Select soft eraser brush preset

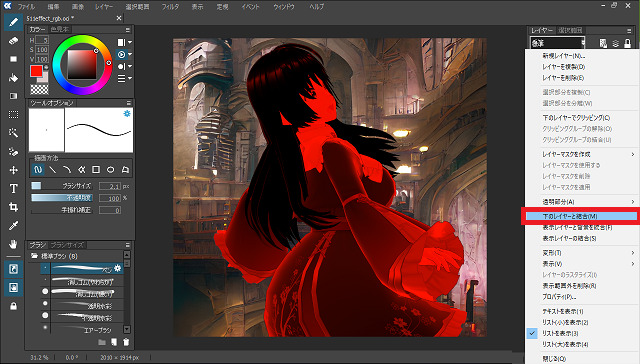[82, 281]
